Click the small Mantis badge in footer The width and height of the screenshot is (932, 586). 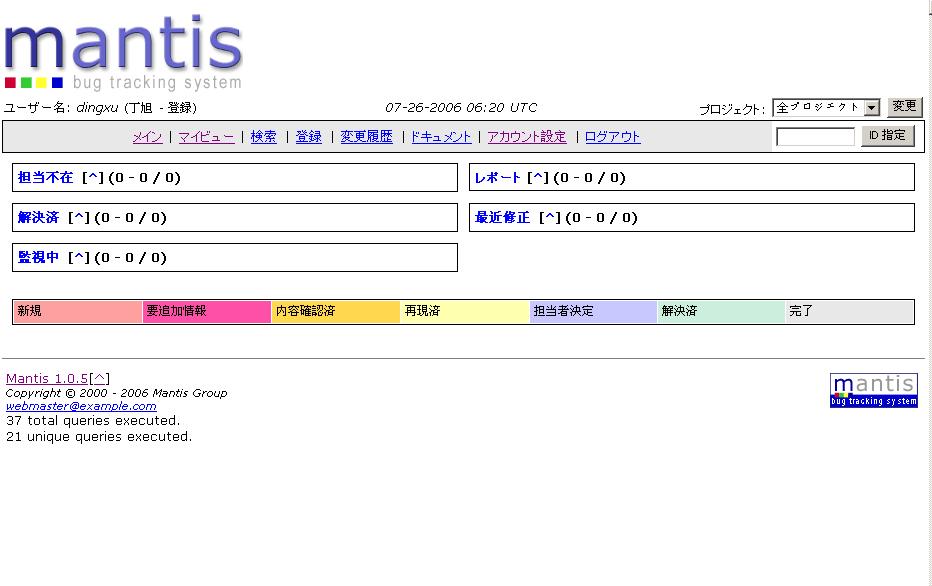coord(873,390)
